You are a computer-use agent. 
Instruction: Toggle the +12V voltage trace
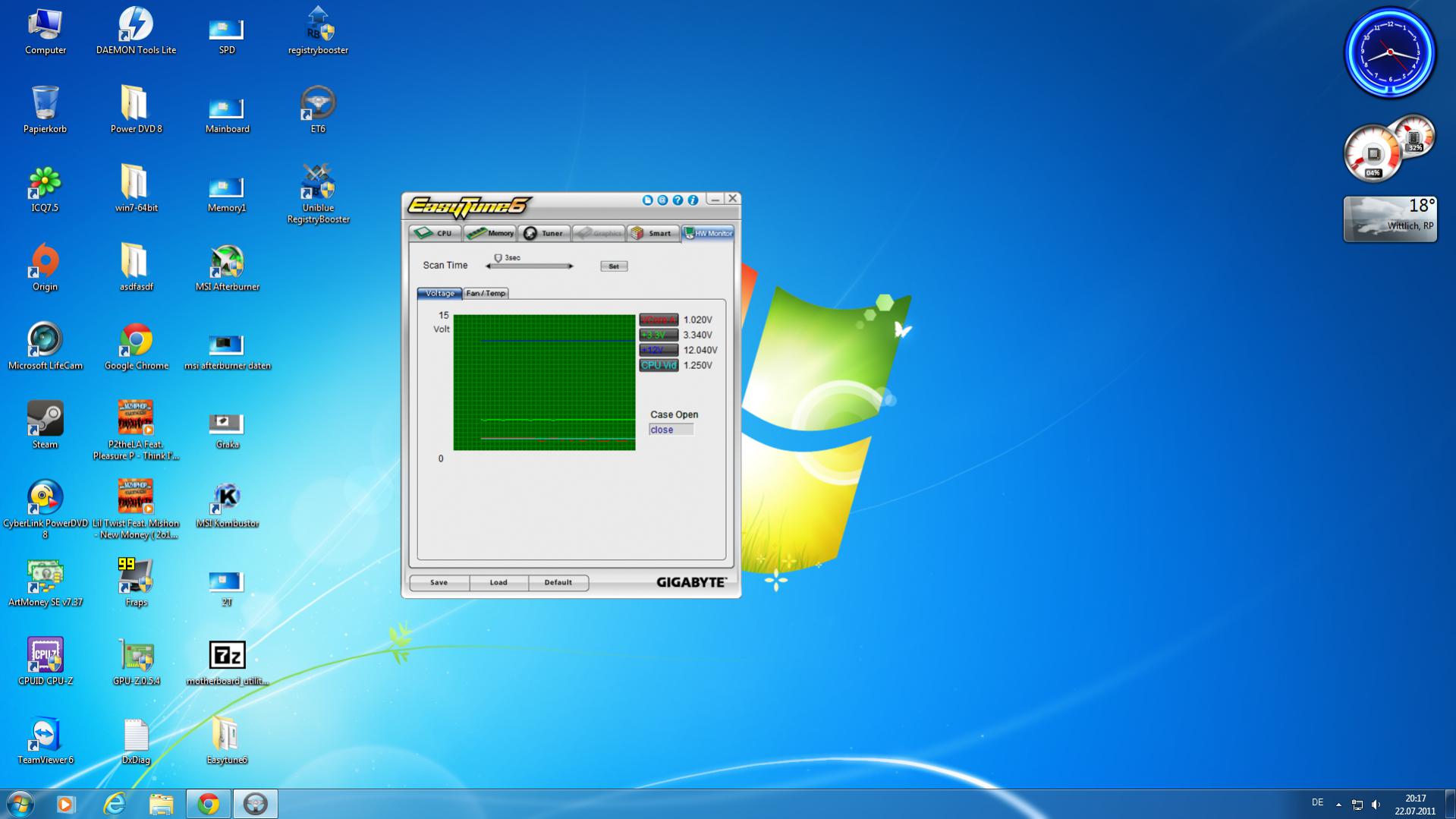click(659, 350)
